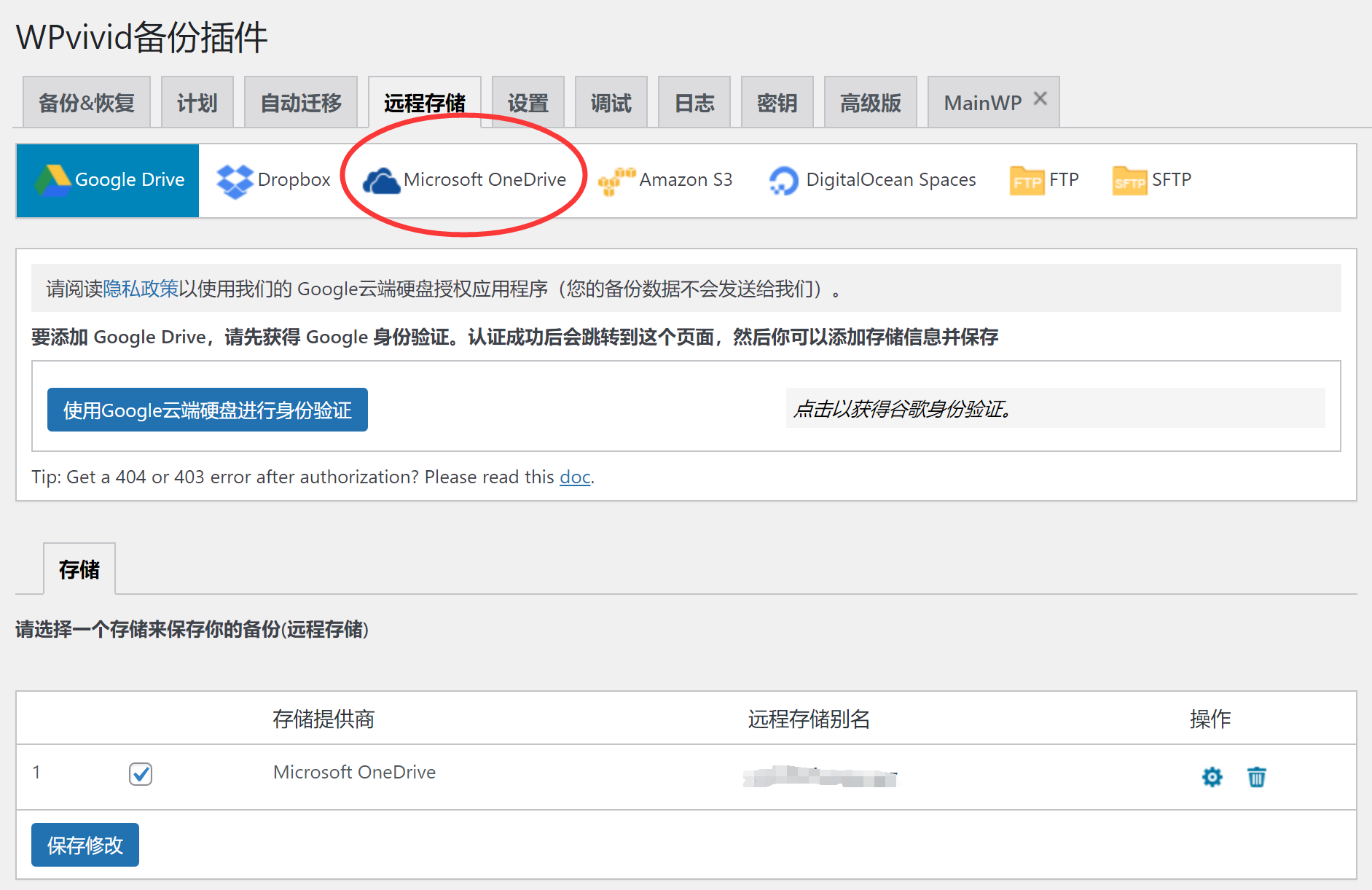Go to the 设置 tab
The height and width of the screenshot is (890, 1372).
tap(528, 102)
